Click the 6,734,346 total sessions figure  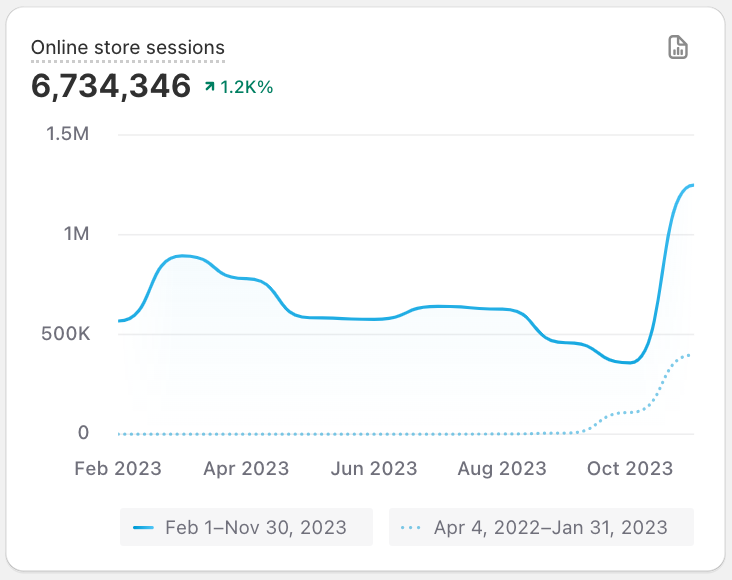coord(111,86)
